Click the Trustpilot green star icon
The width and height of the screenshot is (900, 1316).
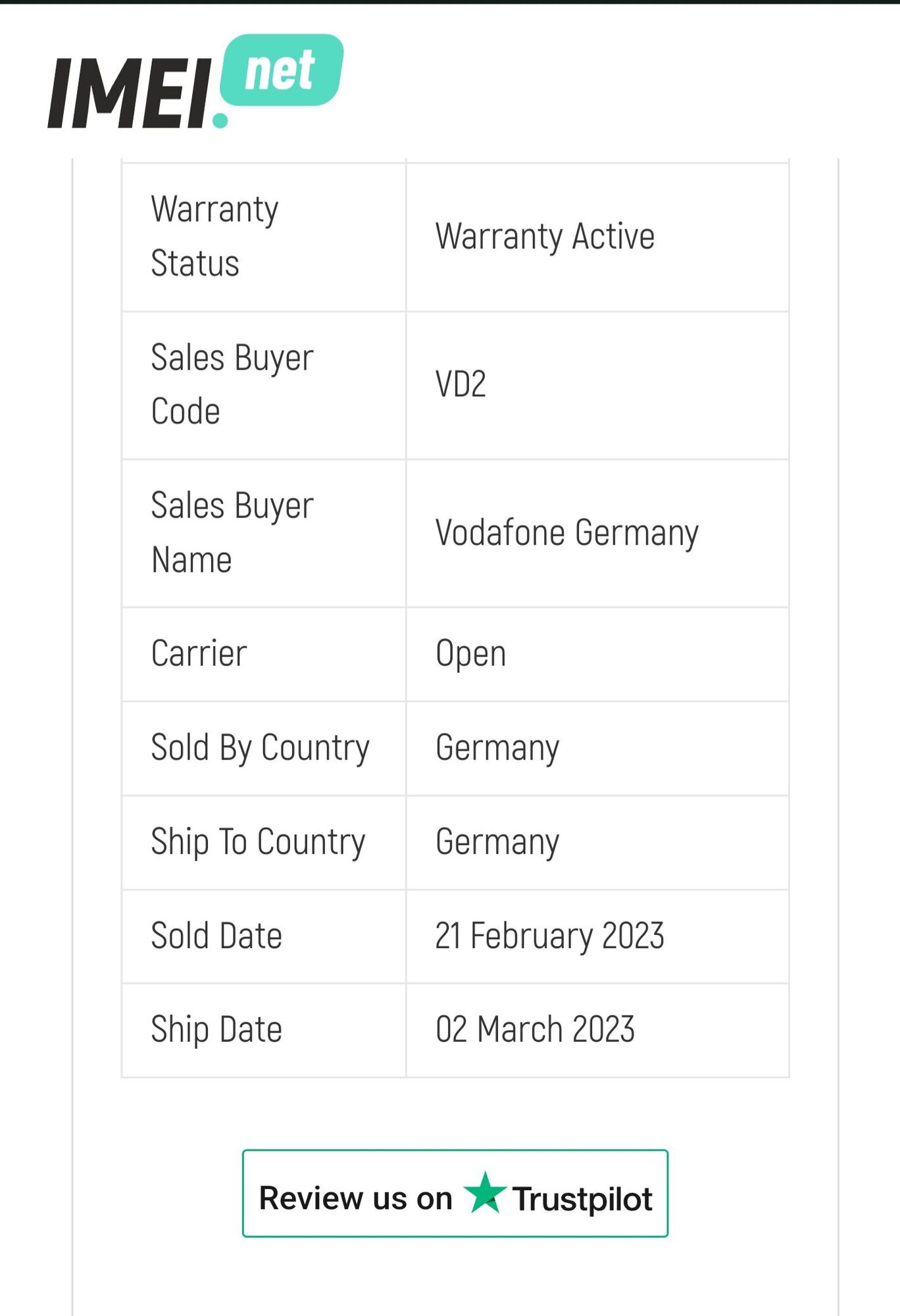coord(485,1193)
